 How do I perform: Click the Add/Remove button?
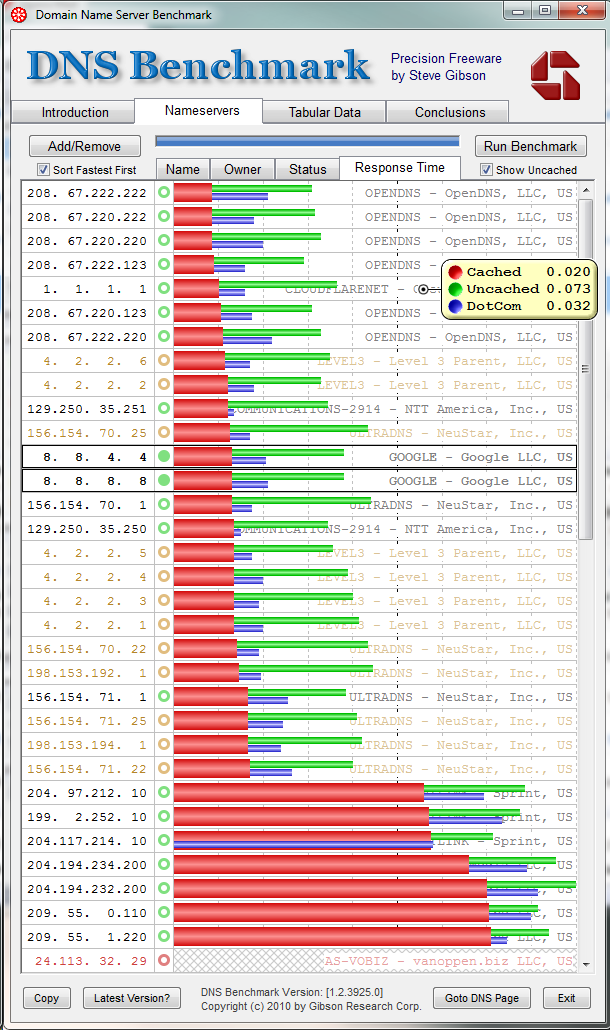point(85,146)
